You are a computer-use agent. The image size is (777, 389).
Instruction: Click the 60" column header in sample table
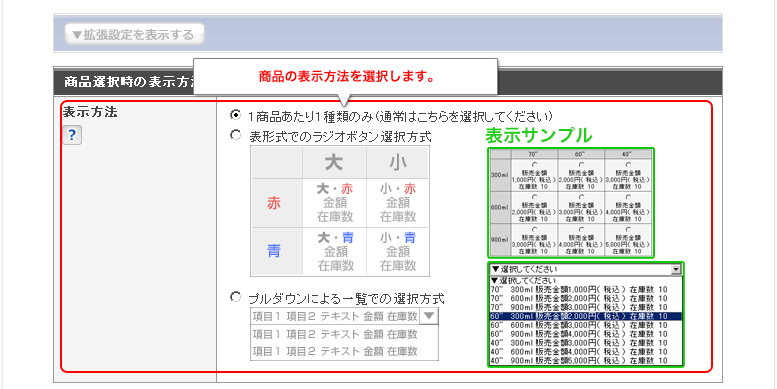(581, 154)
